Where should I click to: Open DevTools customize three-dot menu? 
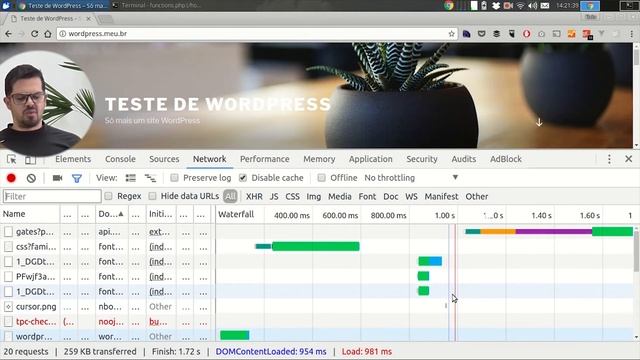coord(609,159)
